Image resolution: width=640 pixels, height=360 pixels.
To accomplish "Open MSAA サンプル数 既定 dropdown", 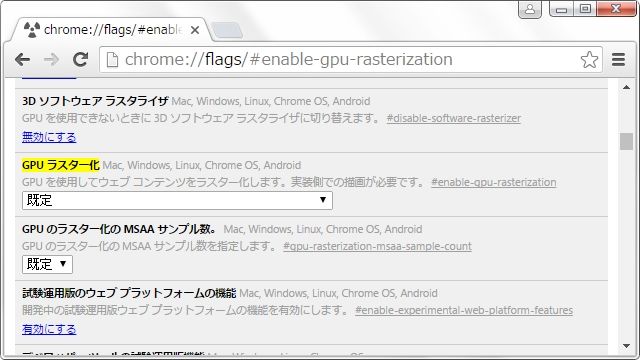I will (47, 264).
